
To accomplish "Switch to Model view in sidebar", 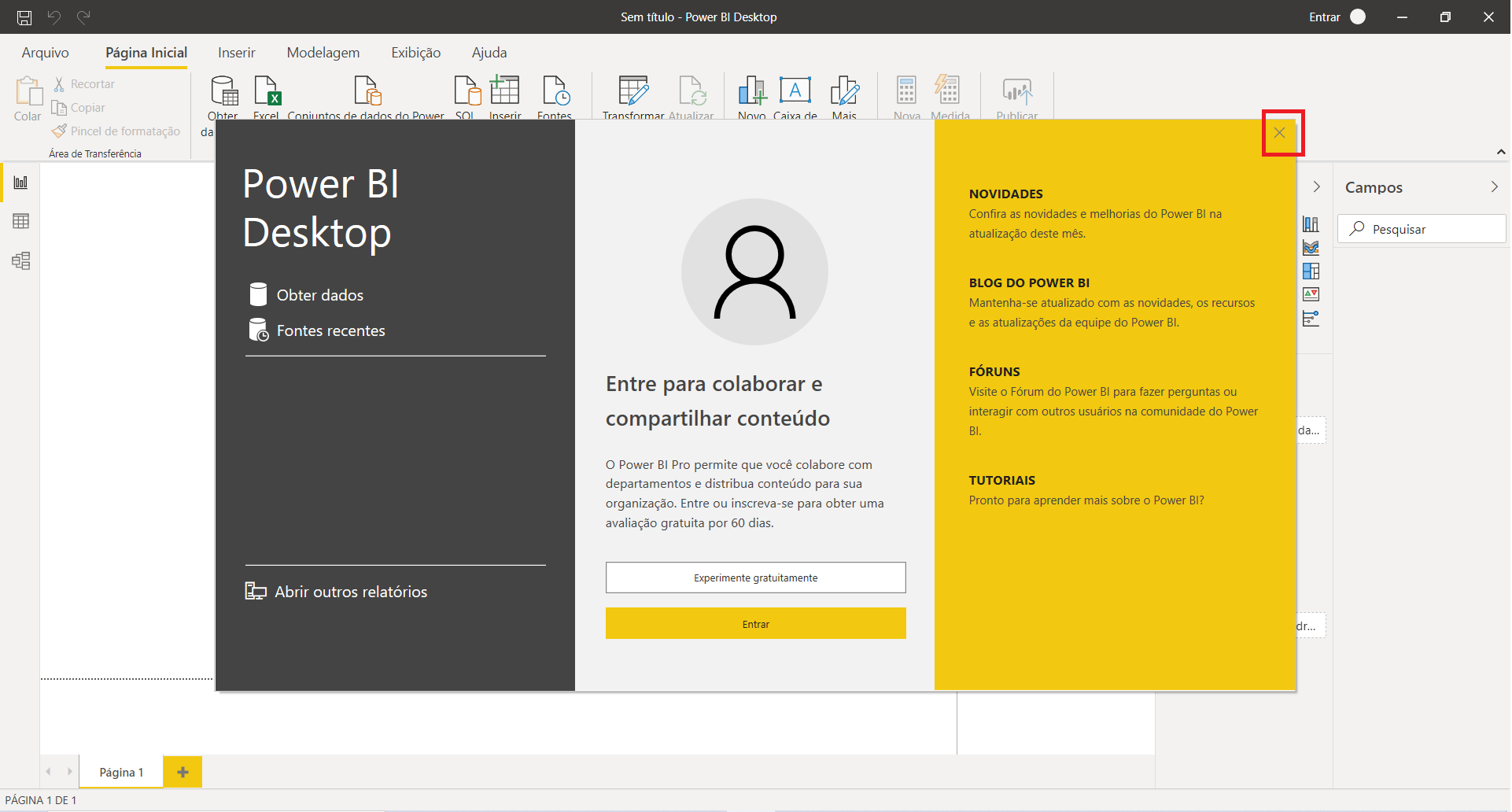I will coord(20,260).
